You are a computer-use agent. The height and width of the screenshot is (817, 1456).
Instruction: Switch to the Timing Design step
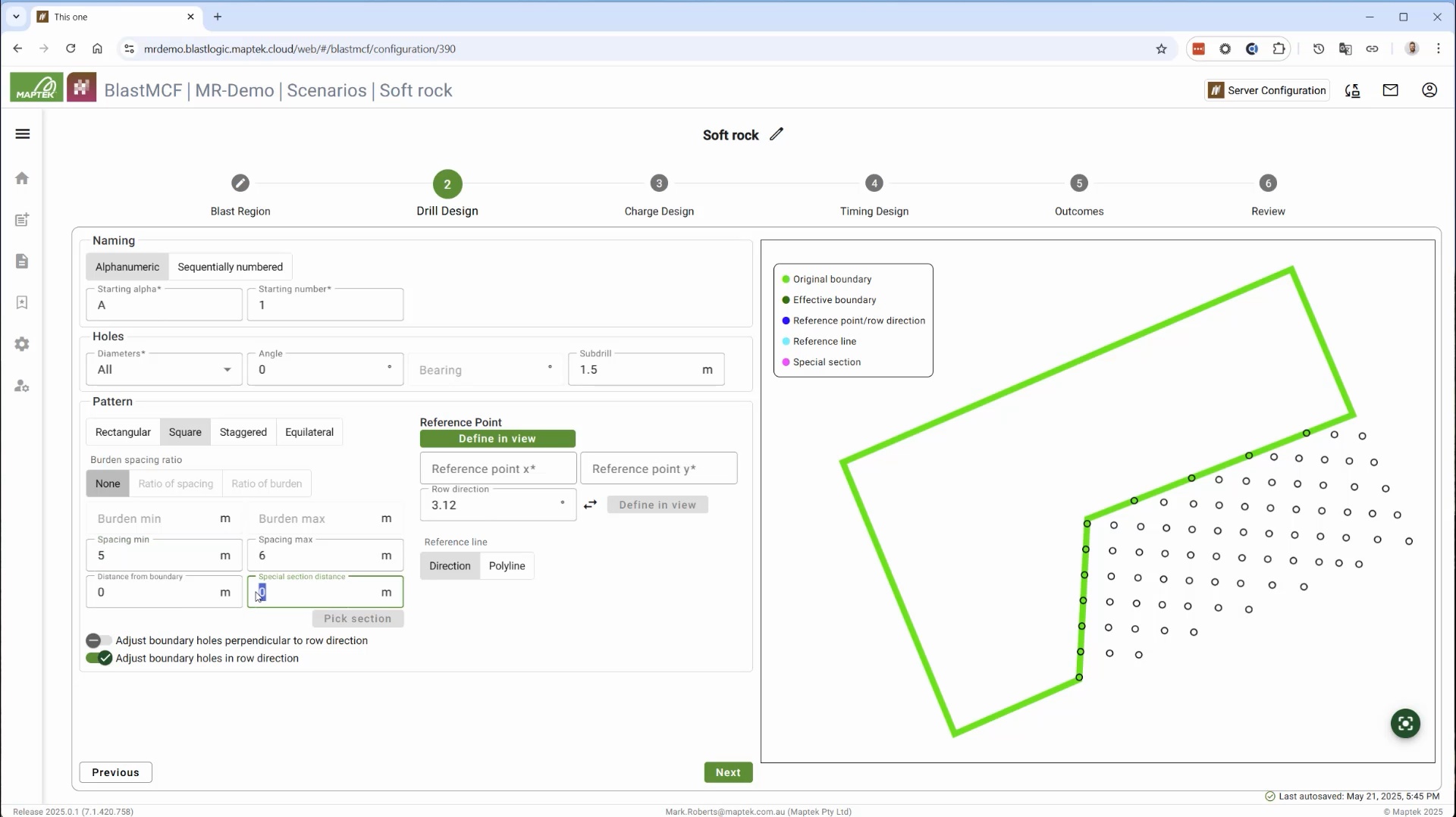874,195
